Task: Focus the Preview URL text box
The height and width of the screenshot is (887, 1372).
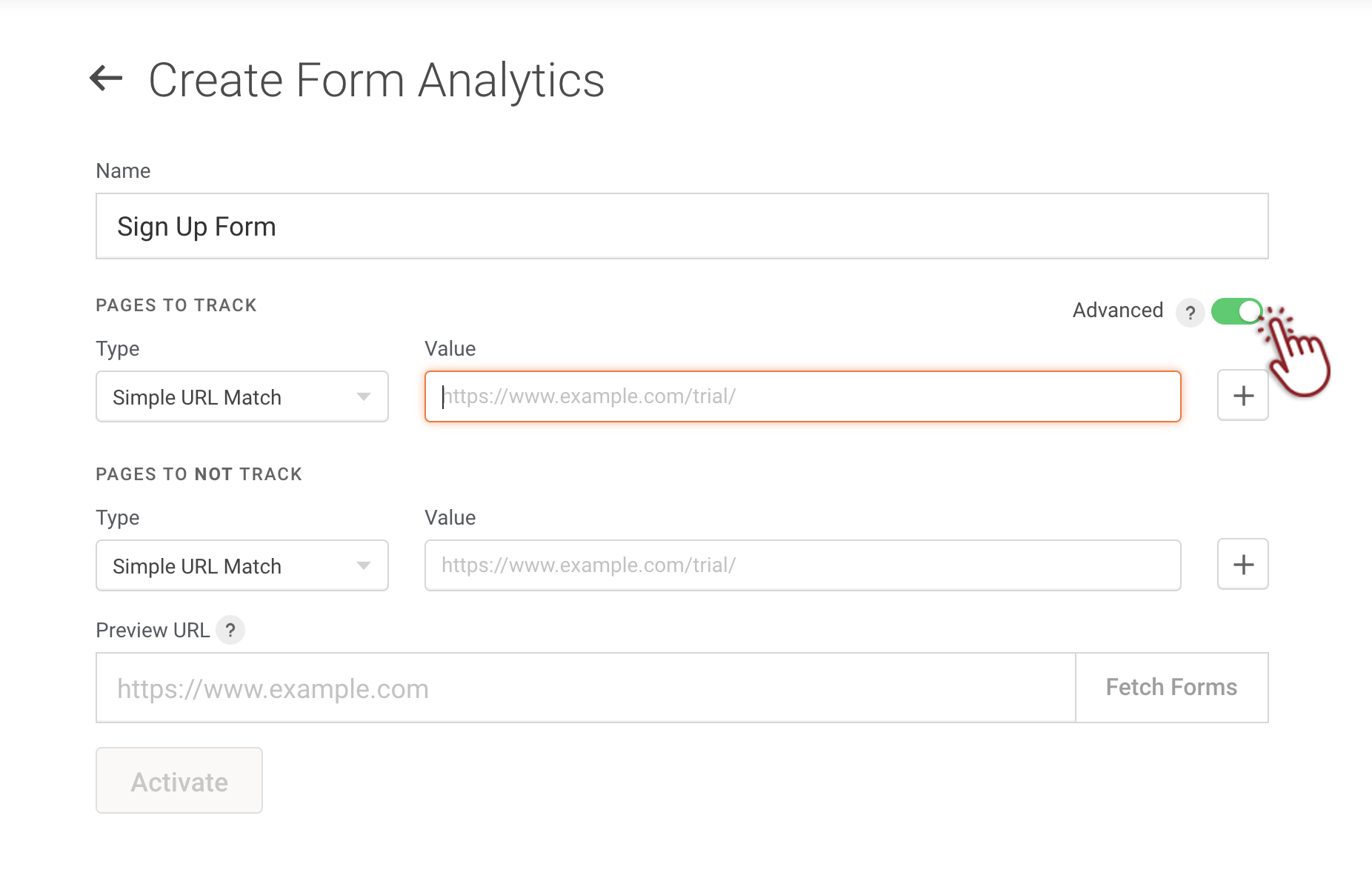Action: 585,688
